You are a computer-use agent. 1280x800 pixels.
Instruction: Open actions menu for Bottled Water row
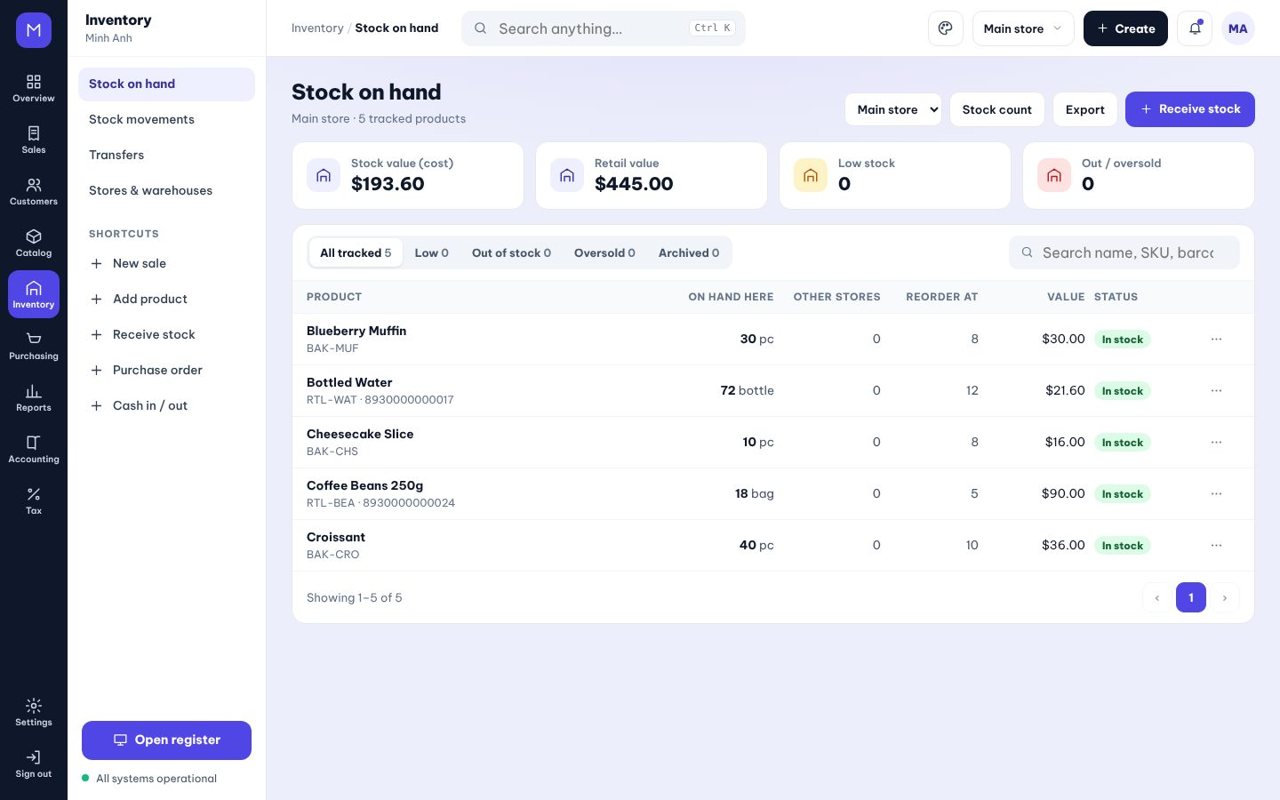(1216, 390)
